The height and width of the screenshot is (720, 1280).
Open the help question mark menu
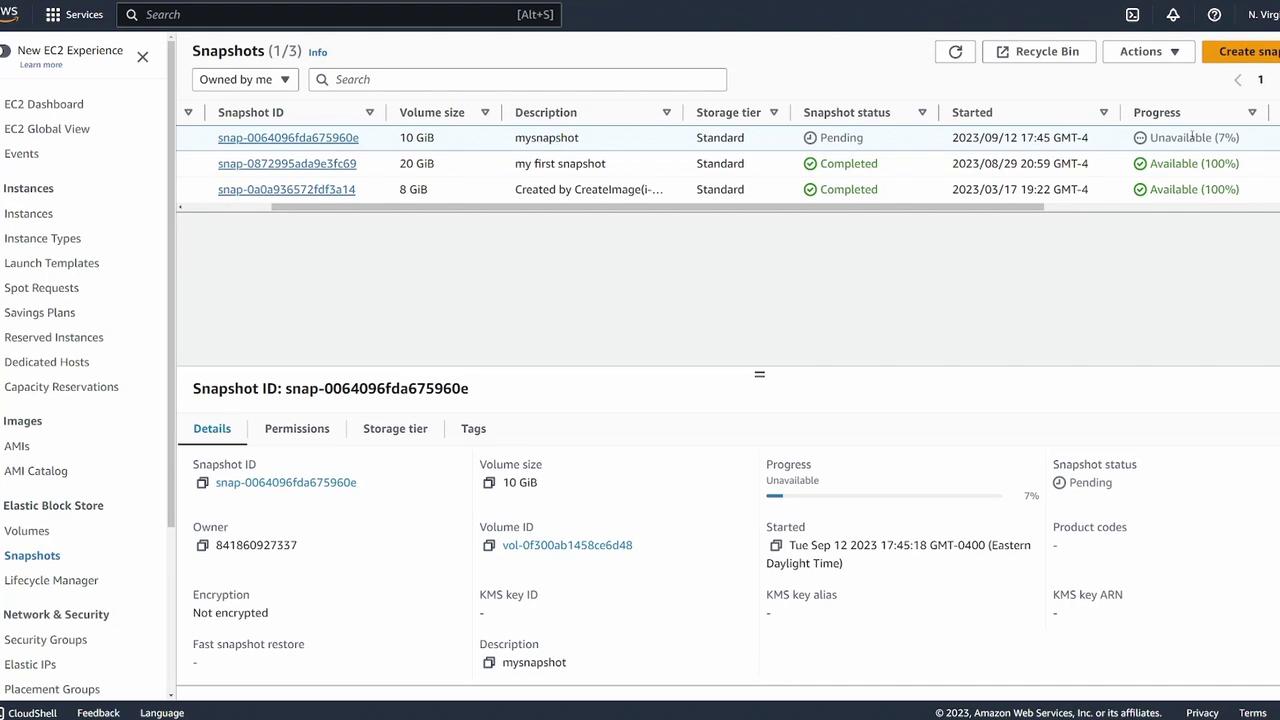point(1214,15)
